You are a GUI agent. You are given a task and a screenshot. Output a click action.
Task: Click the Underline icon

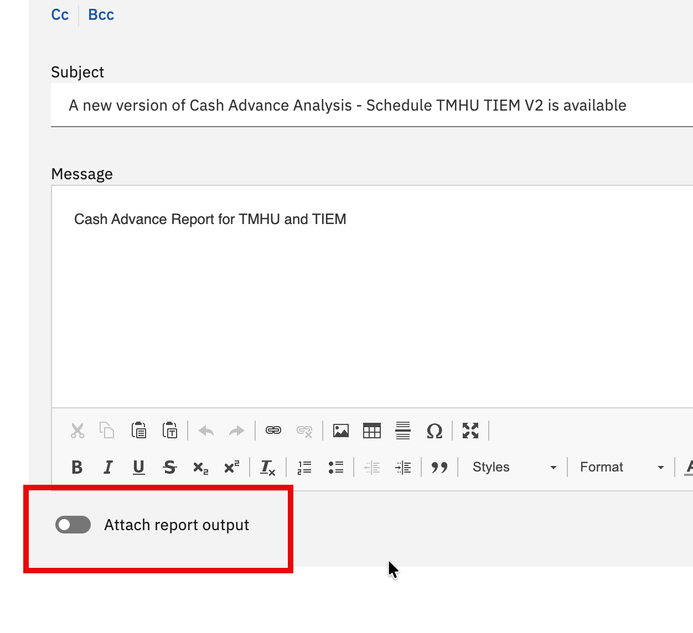click(139, 467)
